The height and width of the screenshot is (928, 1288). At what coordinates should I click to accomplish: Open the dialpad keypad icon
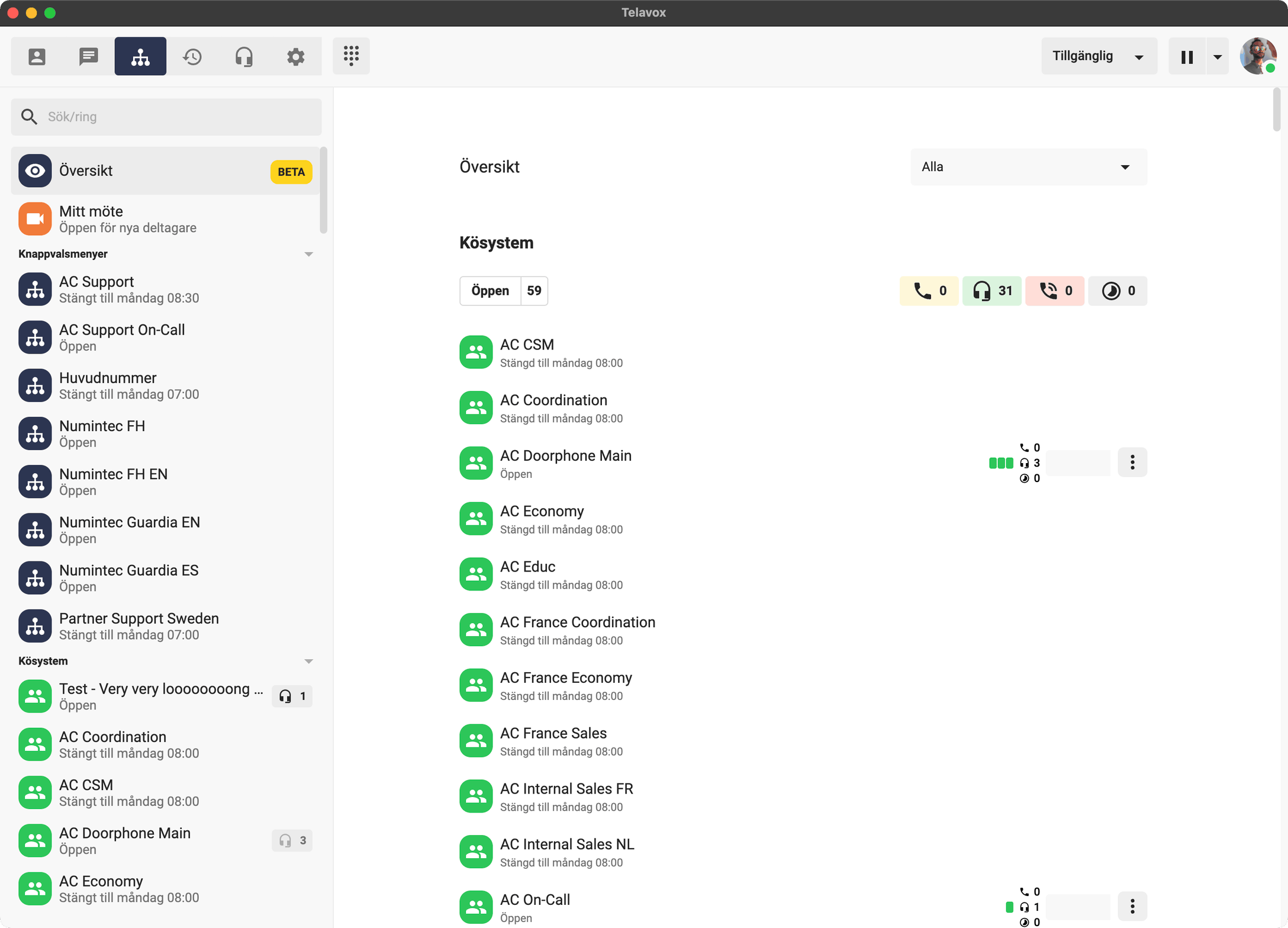point(351,56)
